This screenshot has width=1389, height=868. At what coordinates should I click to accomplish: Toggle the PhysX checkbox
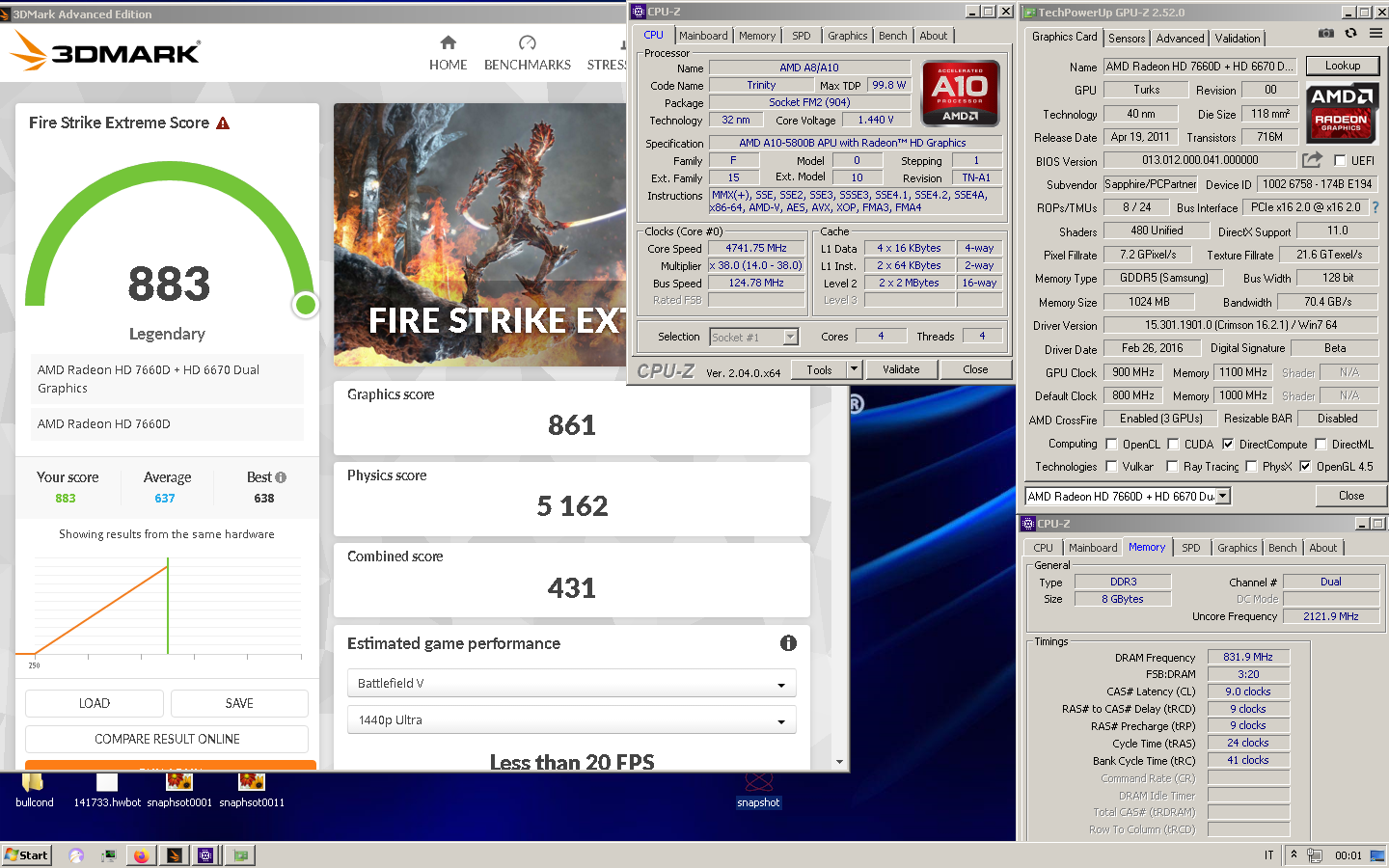click(x=1251, y=467)
